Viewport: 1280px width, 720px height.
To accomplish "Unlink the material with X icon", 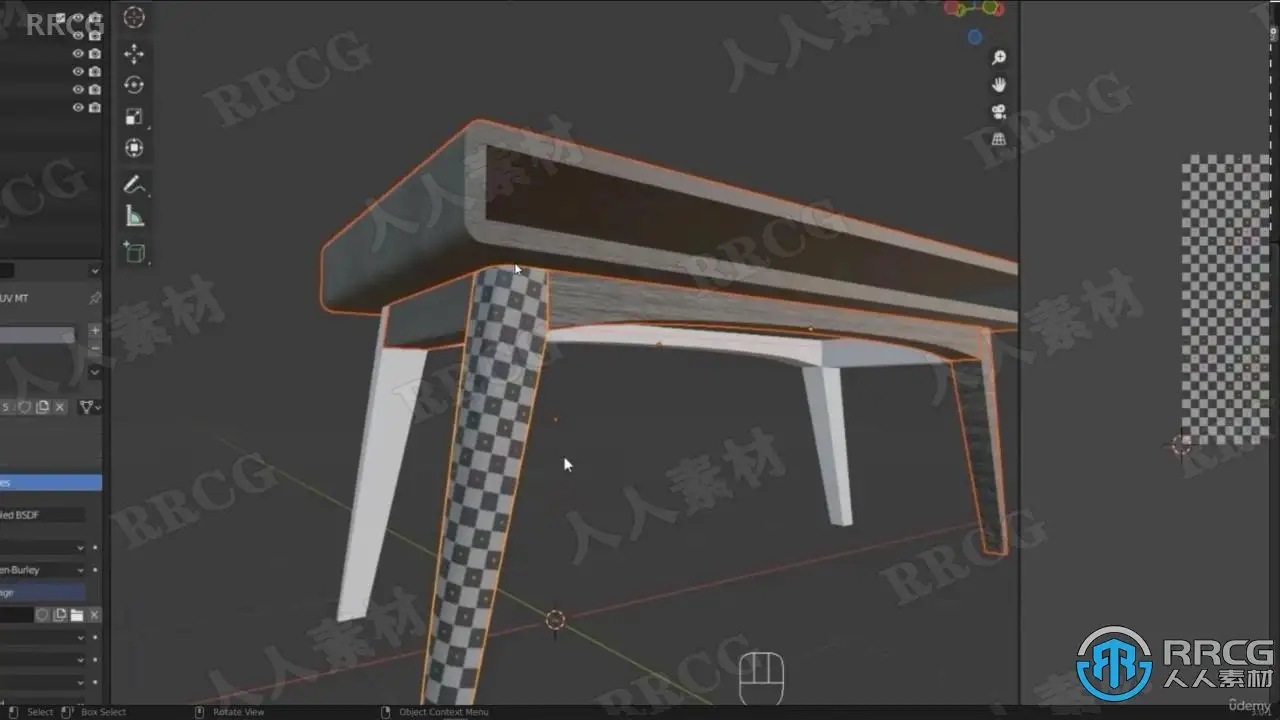I will point(60,407).
